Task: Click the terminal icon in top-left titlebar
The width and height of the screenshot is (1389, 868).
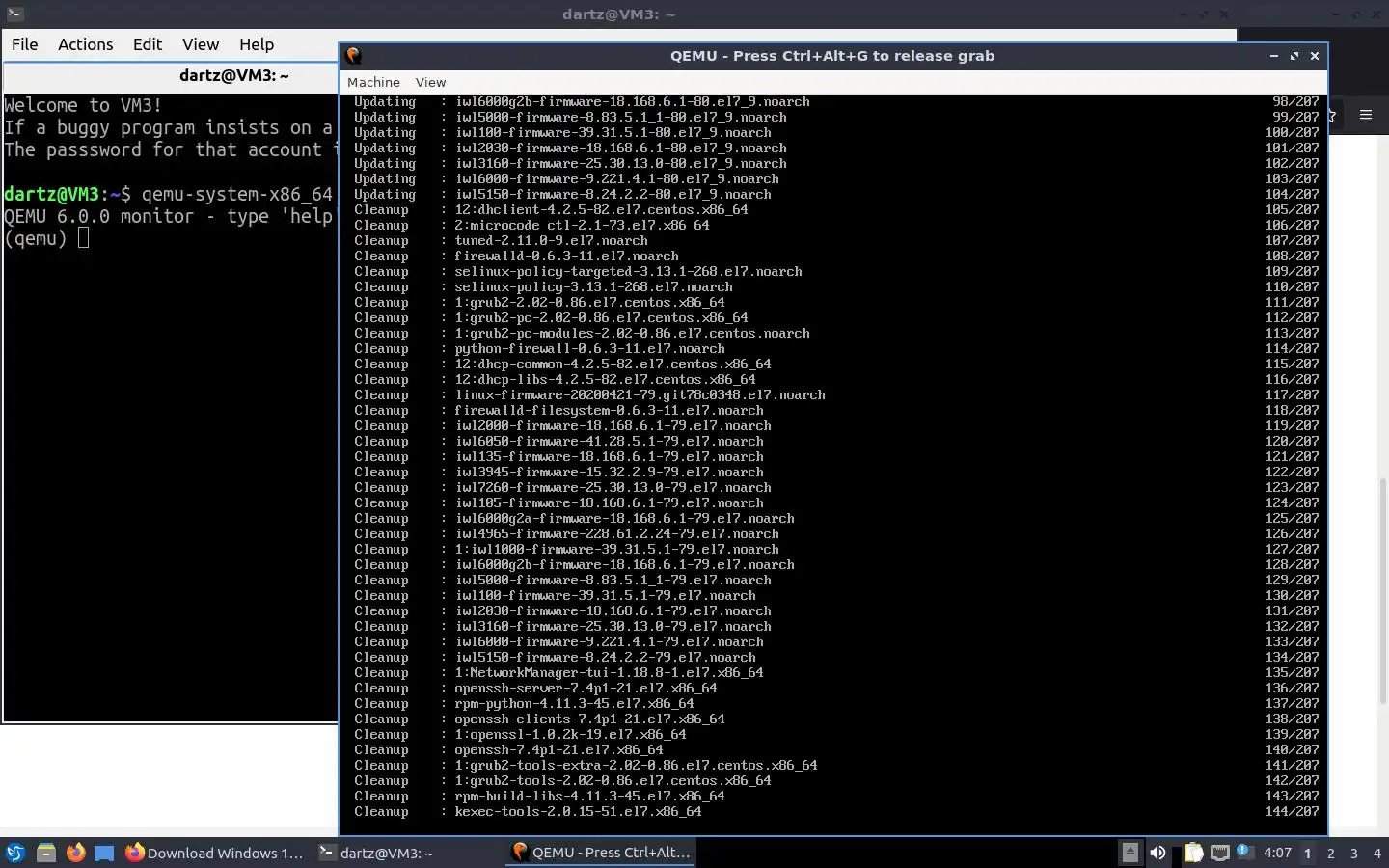Action: pyautogui.click(x=14, y=14)
